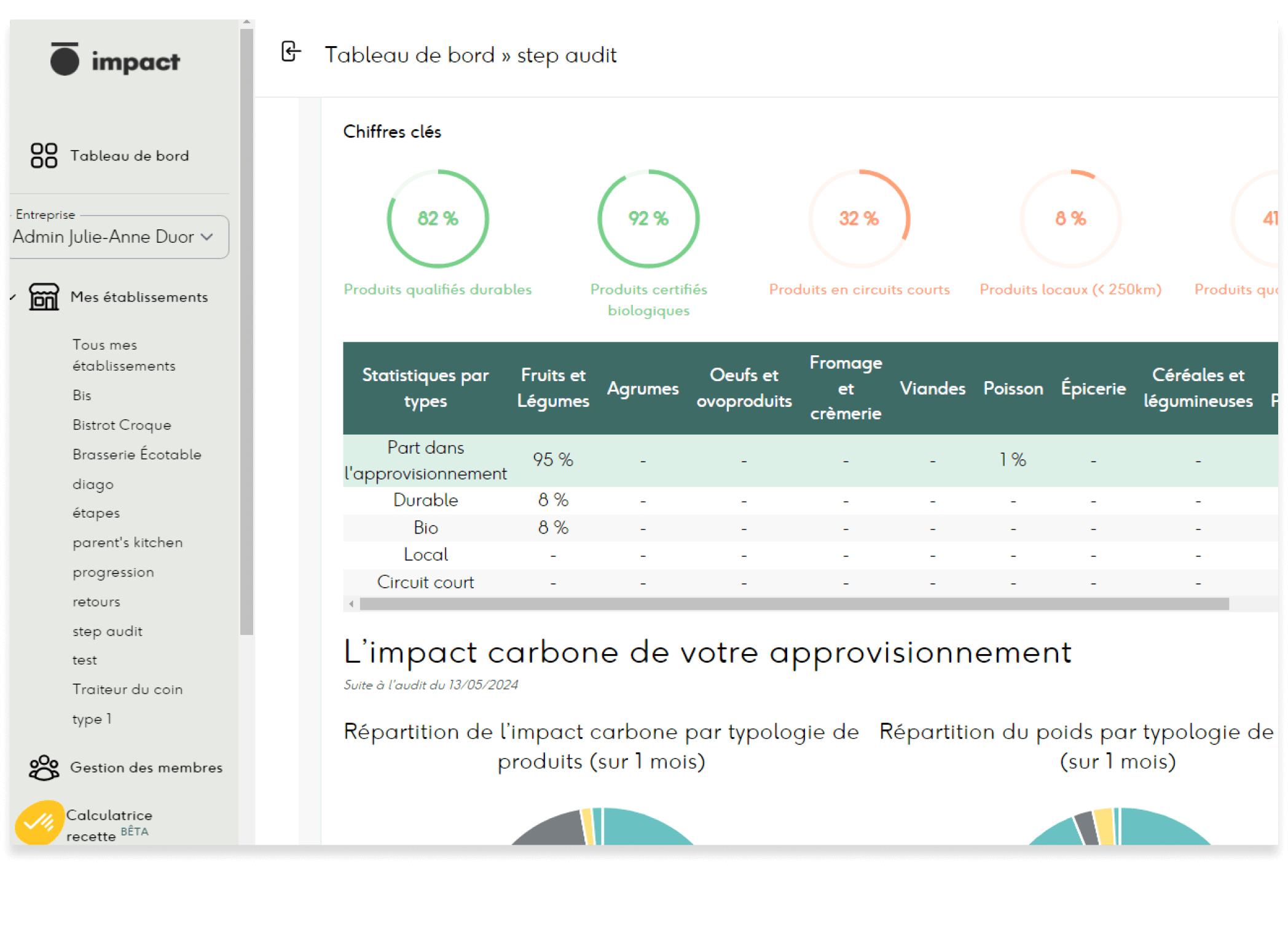This screenshot has width=1288, height=927.
Task: Click the Durable row label
Action: [425, 500]
